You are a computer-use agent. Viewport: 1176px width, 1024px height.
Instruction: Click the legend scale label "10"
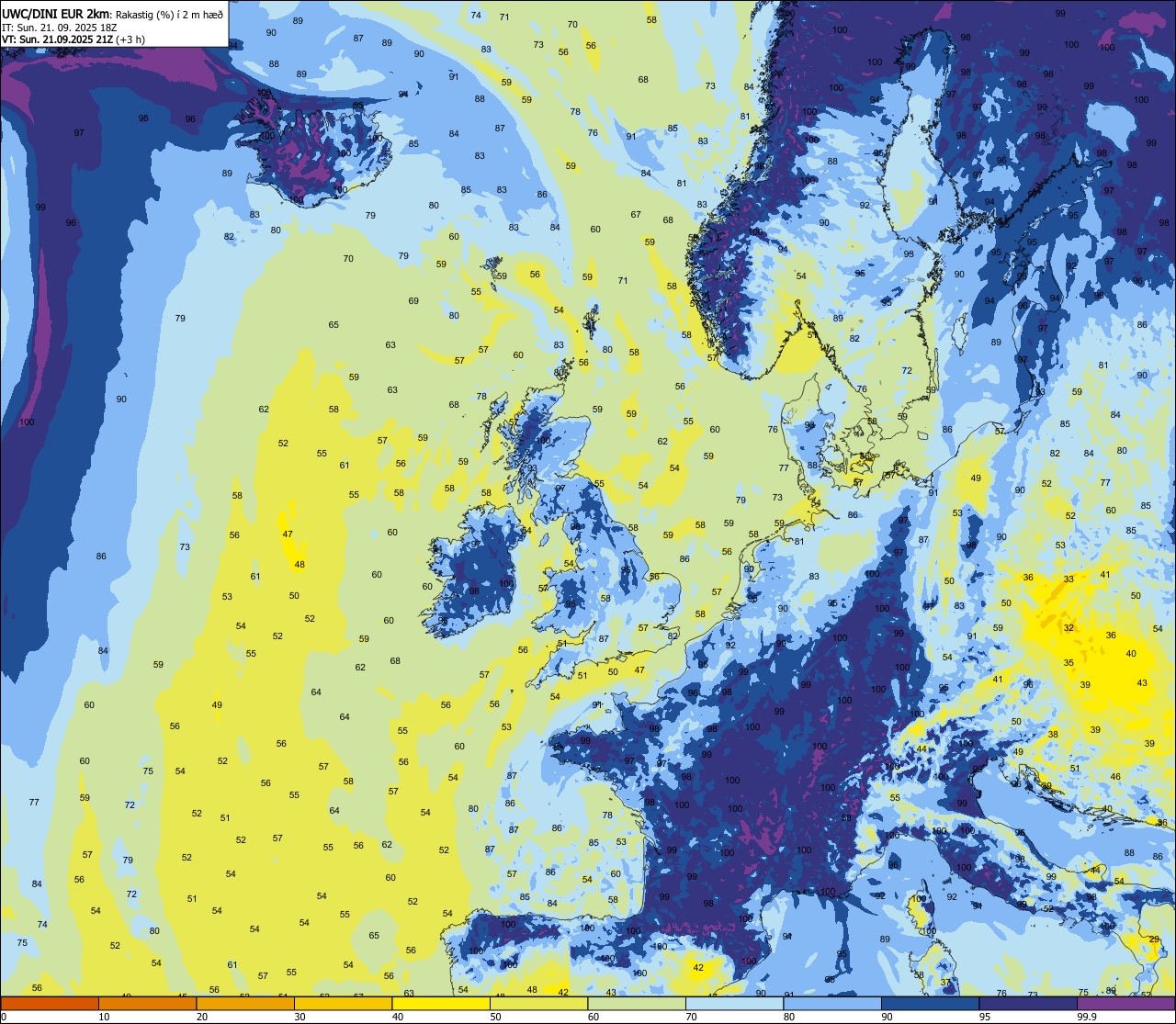[x=104, y=1017]
